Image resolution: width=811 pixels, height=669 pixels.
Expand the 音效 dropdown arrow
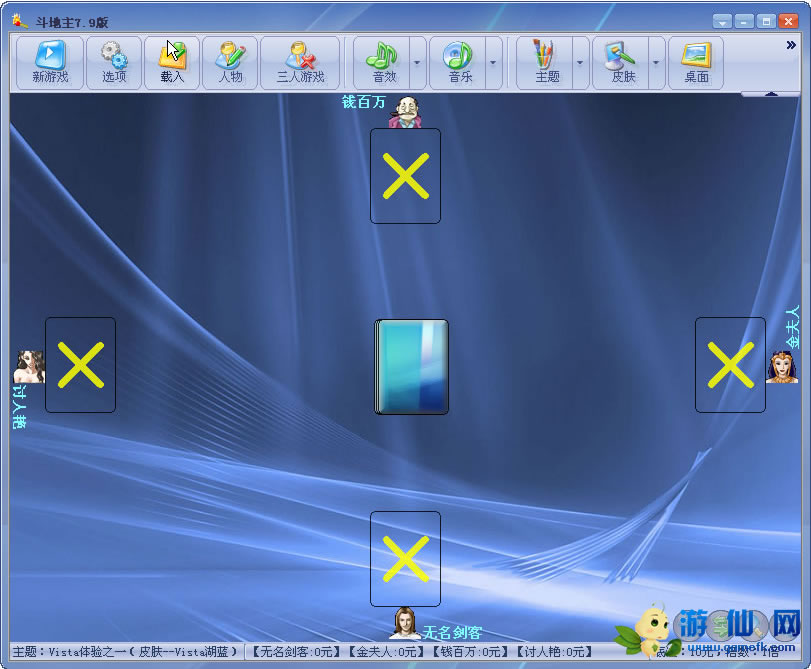click(417, 63)
